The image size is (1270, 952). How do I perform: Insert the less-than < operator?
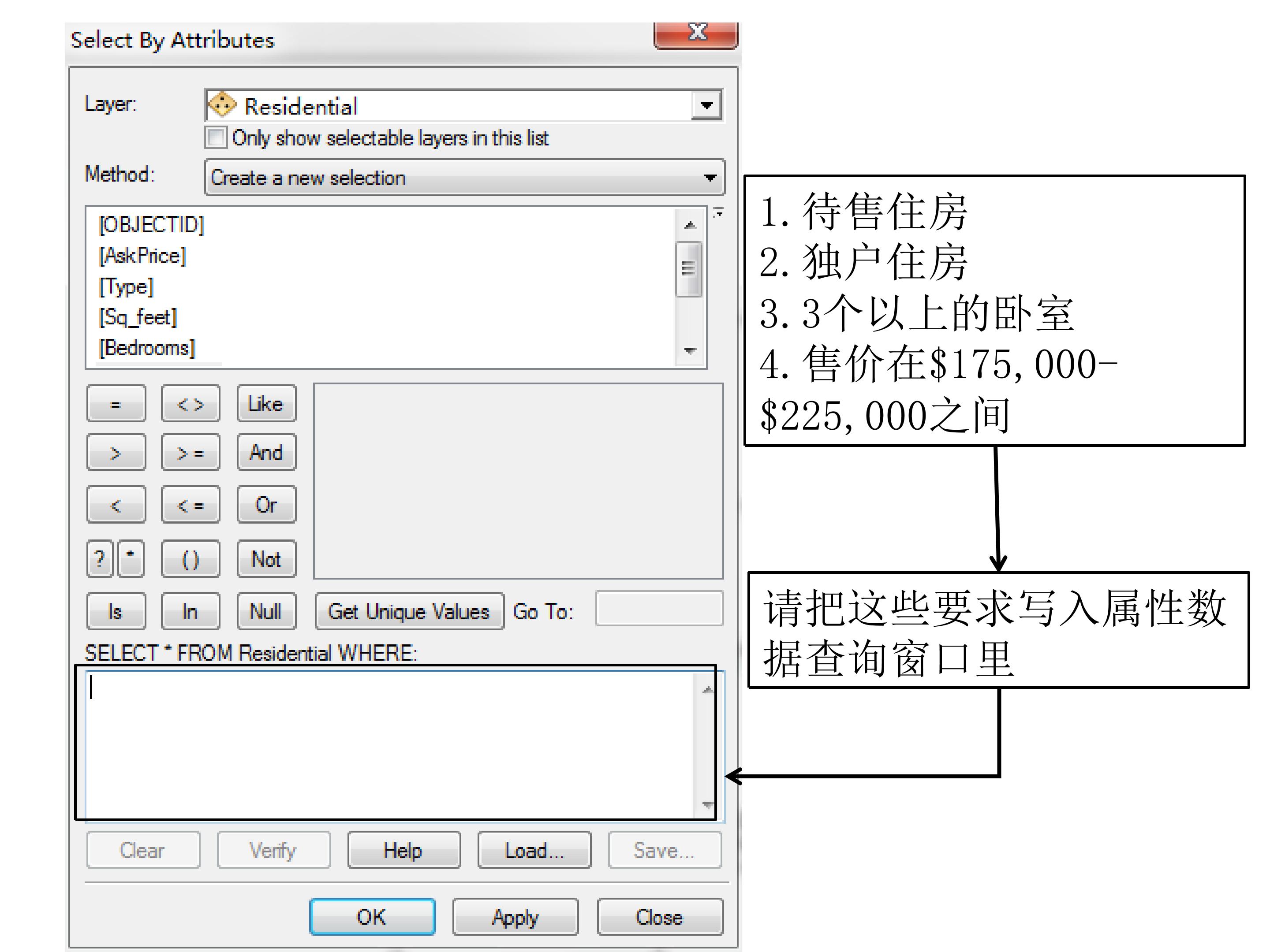116,504
